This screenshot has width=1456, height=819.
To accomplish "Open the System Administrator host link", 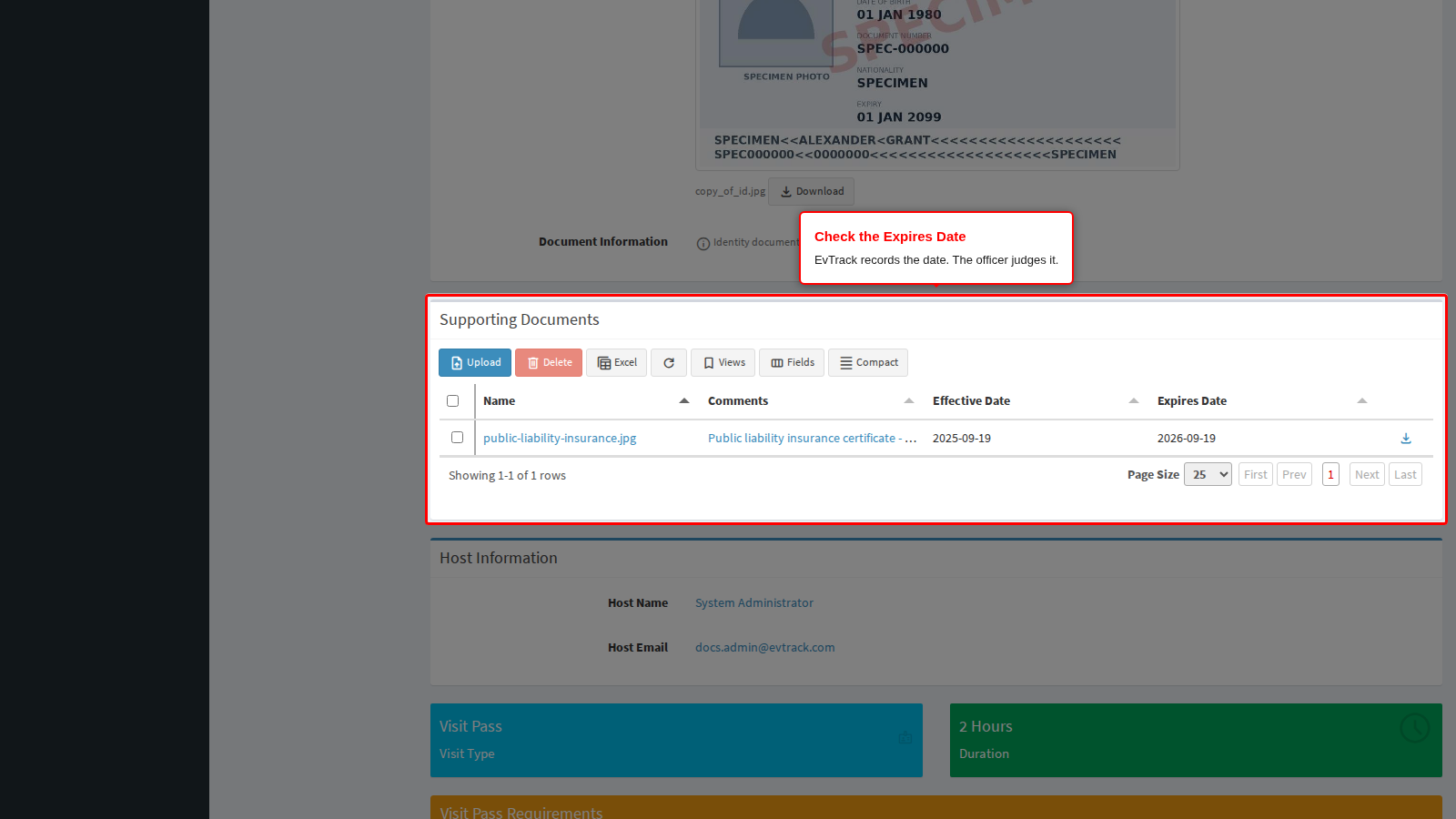I will point(754,602).
